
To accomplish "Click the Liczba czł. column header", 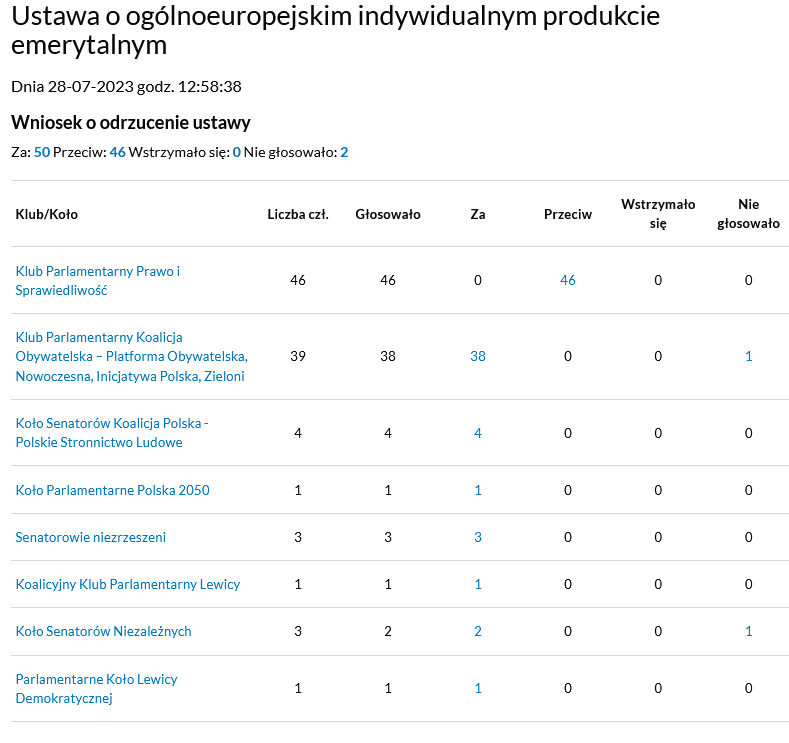I will 298,214.
